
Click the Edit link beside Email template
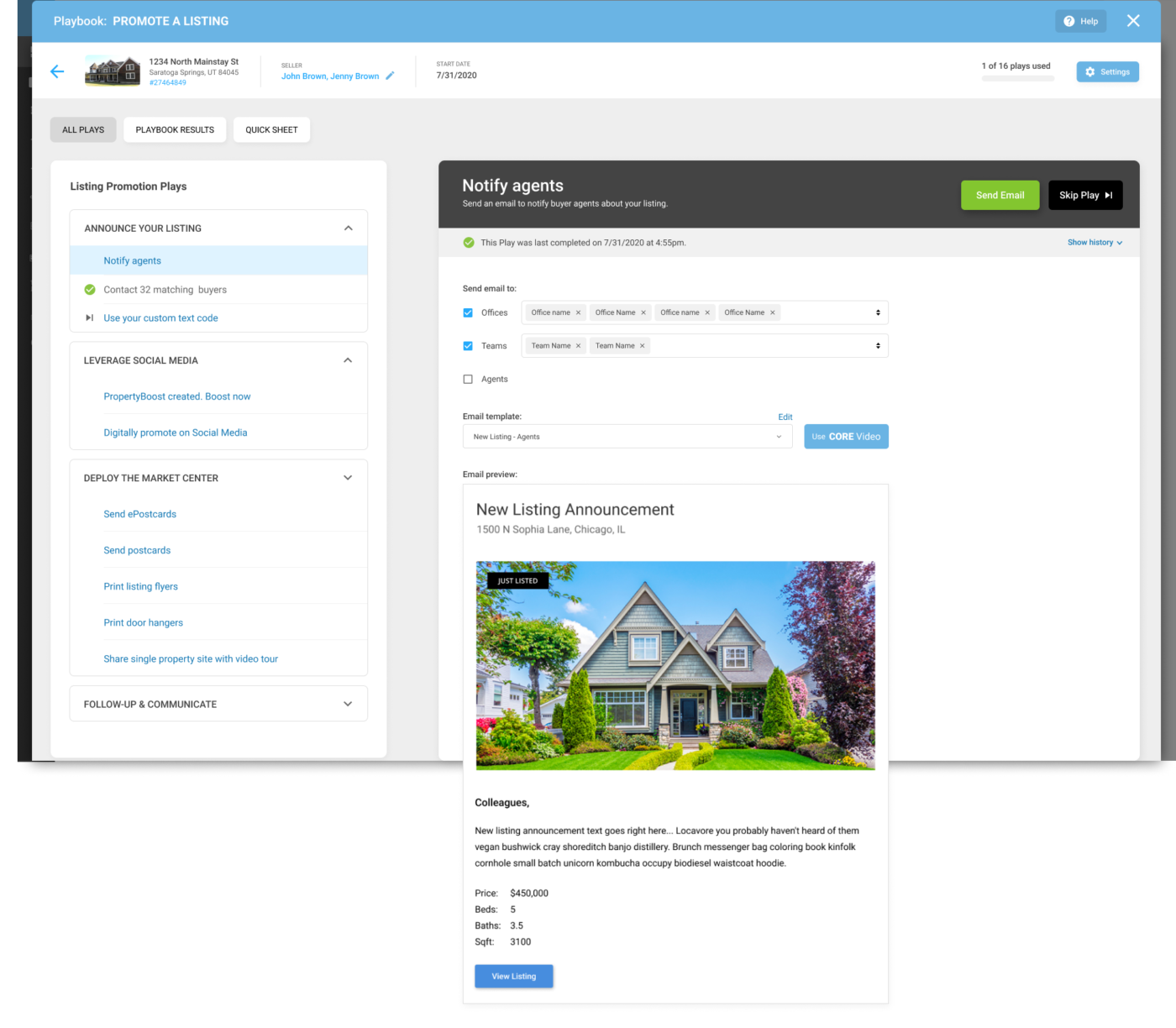click(x=785, y=417)
